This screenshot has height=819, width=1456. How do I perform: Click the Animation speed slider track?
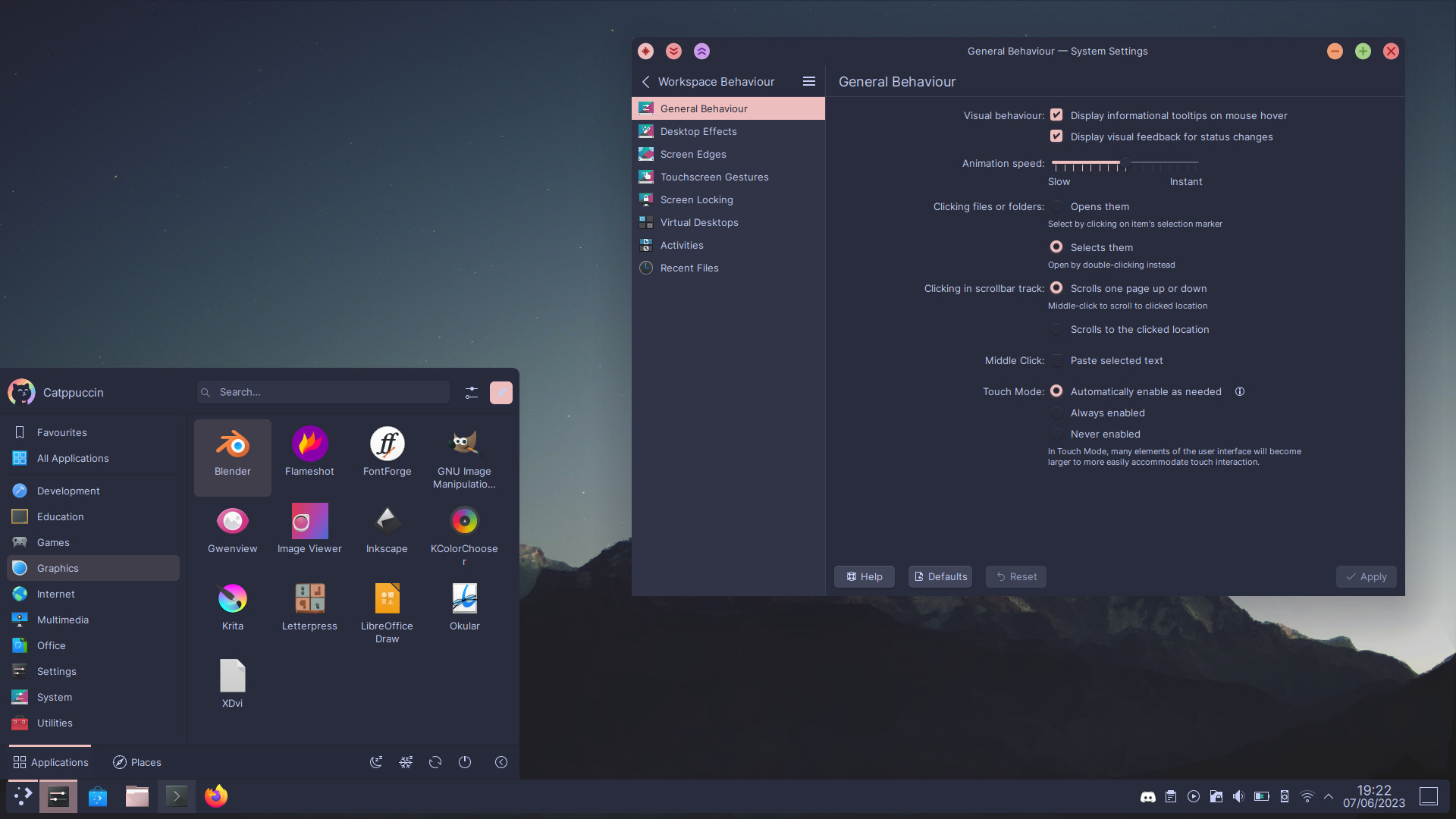tap(1160, 162)
